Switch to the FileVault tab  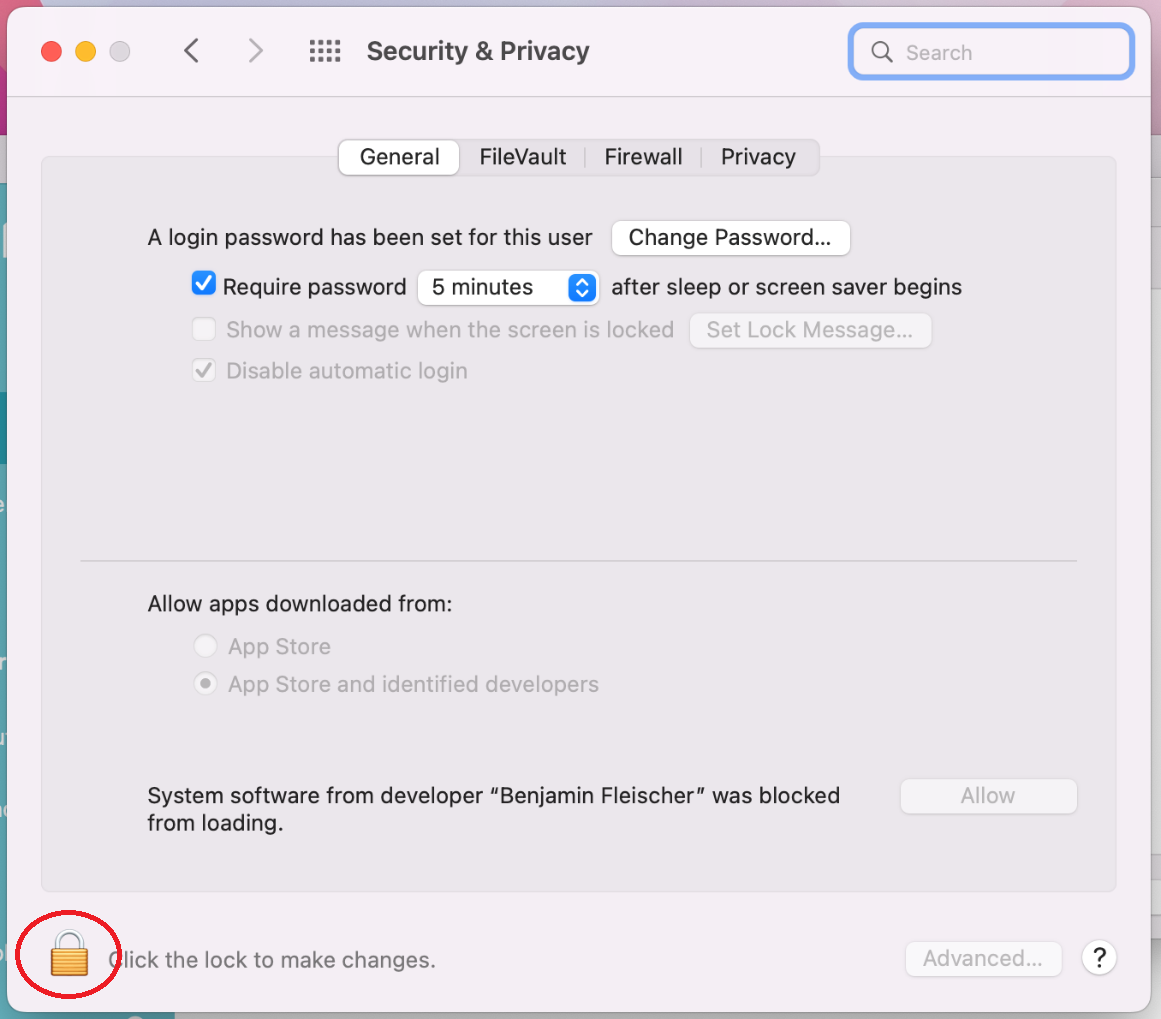click(523, 157)
